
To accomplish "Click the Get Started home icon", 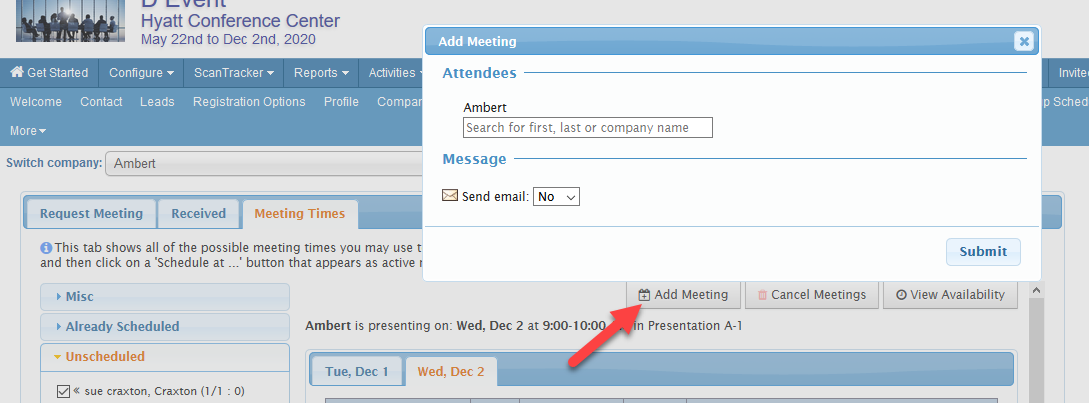I will pyautogui.click(x=17, y=73).
